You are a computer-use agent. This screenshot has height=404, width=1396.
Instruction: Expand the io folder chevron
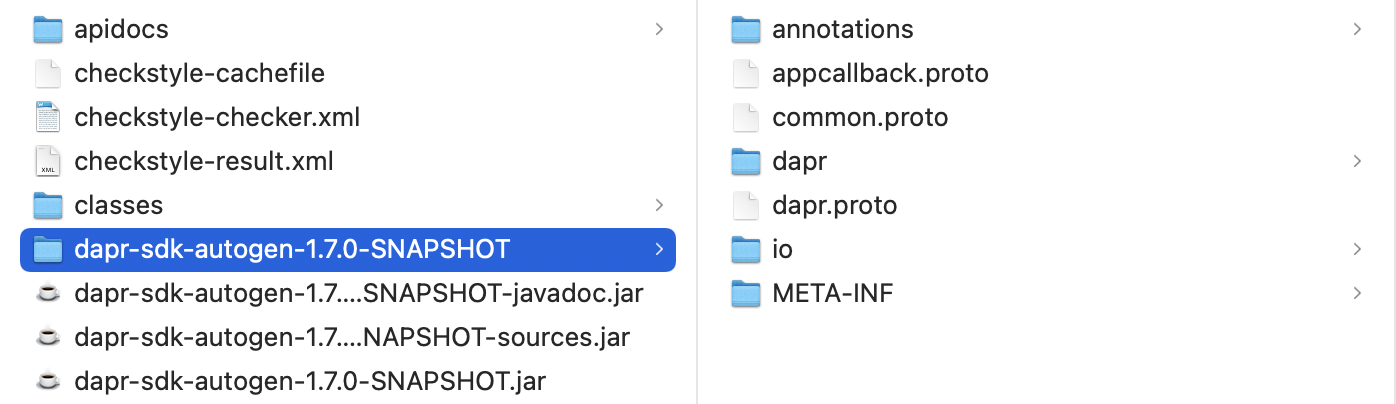[1357, 250]
